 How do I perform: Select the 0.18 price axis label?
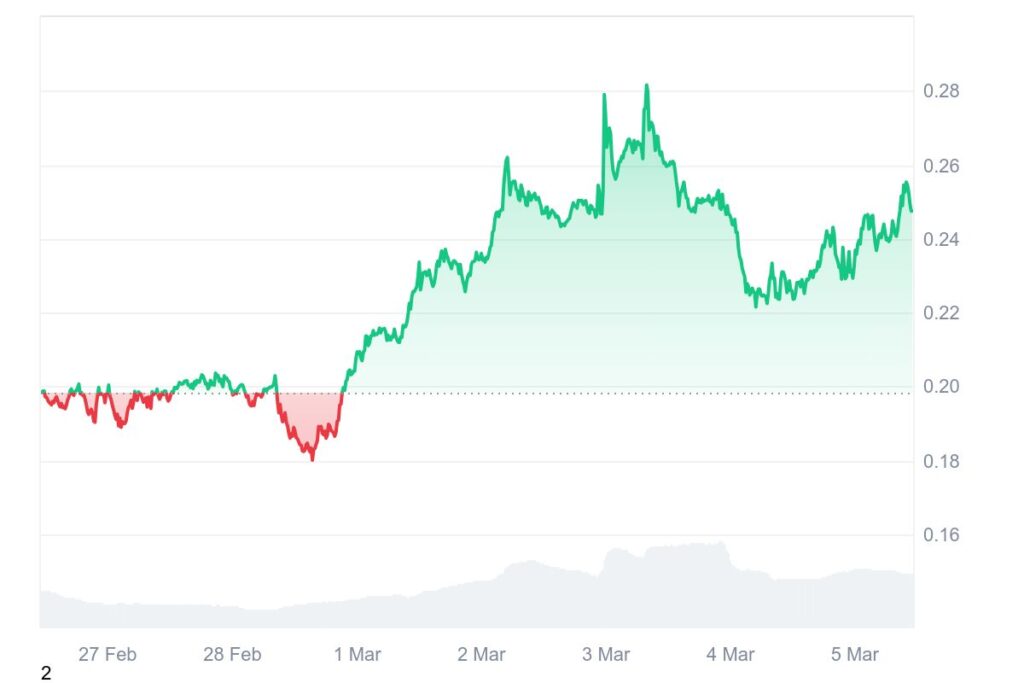click(x=941, y=461)
